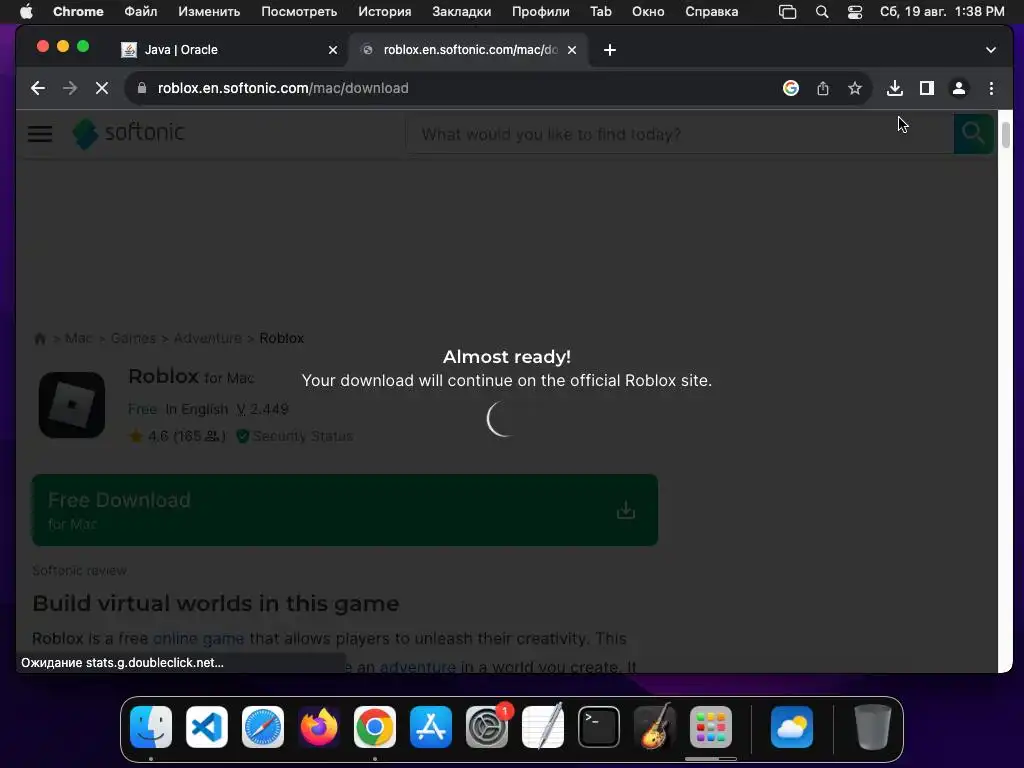The image size is (1024, 768).
Task: Click the Roblox app icon thumbnail
Action: click(x=72, y=405)
